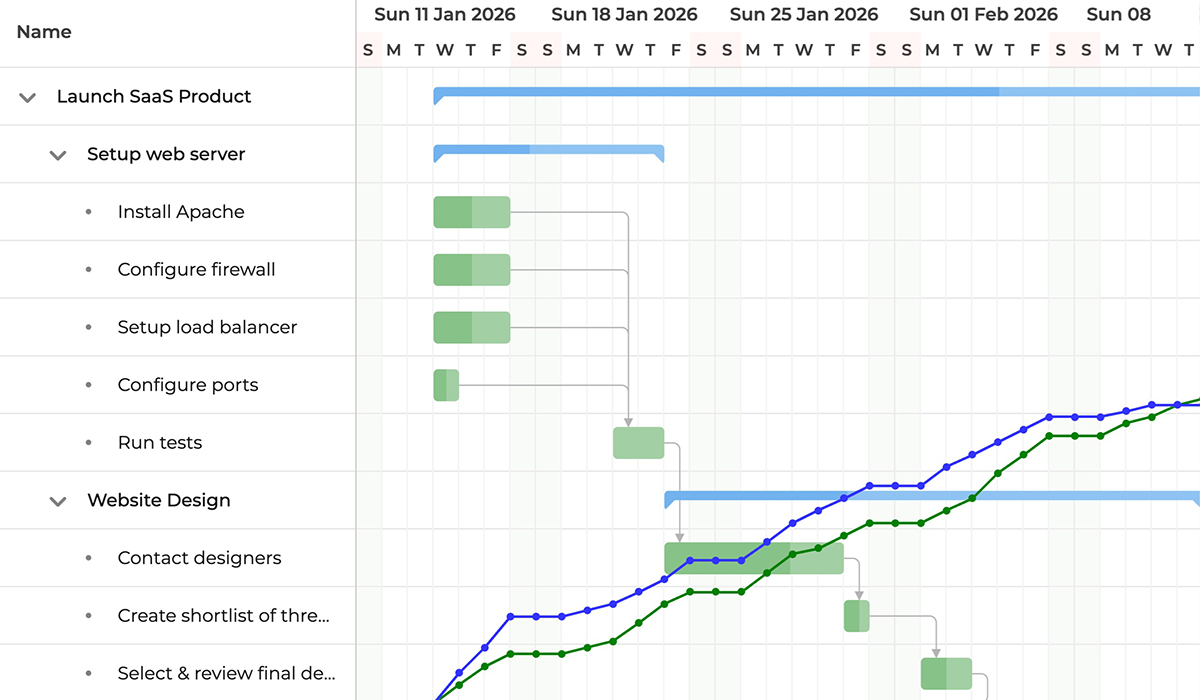Collapse the Launch SaaS Product group
Image resolution: width=1200 pixels, height=700 pixels.
[28, 97]
